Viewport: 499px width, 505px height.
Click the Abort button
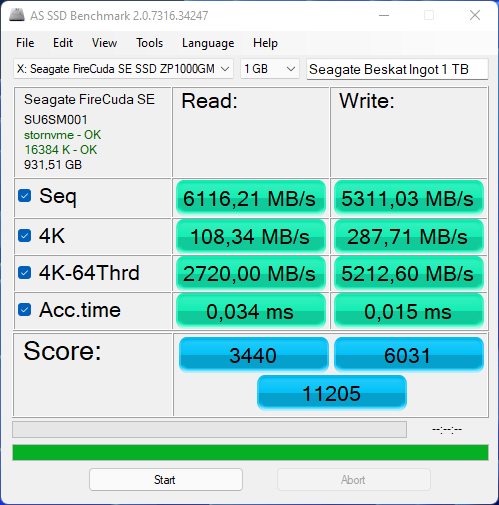[x=354, y=480]
